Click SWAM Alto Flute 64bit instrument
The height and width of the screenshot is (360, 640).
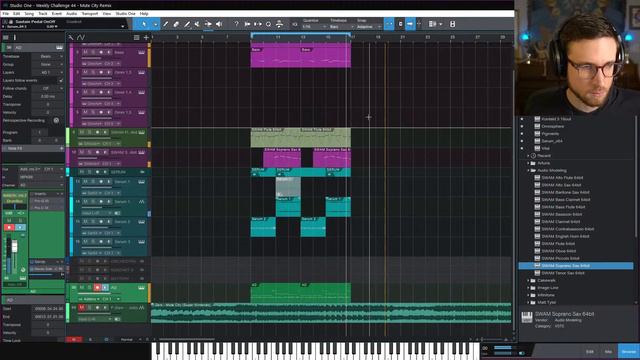[562, 178]
